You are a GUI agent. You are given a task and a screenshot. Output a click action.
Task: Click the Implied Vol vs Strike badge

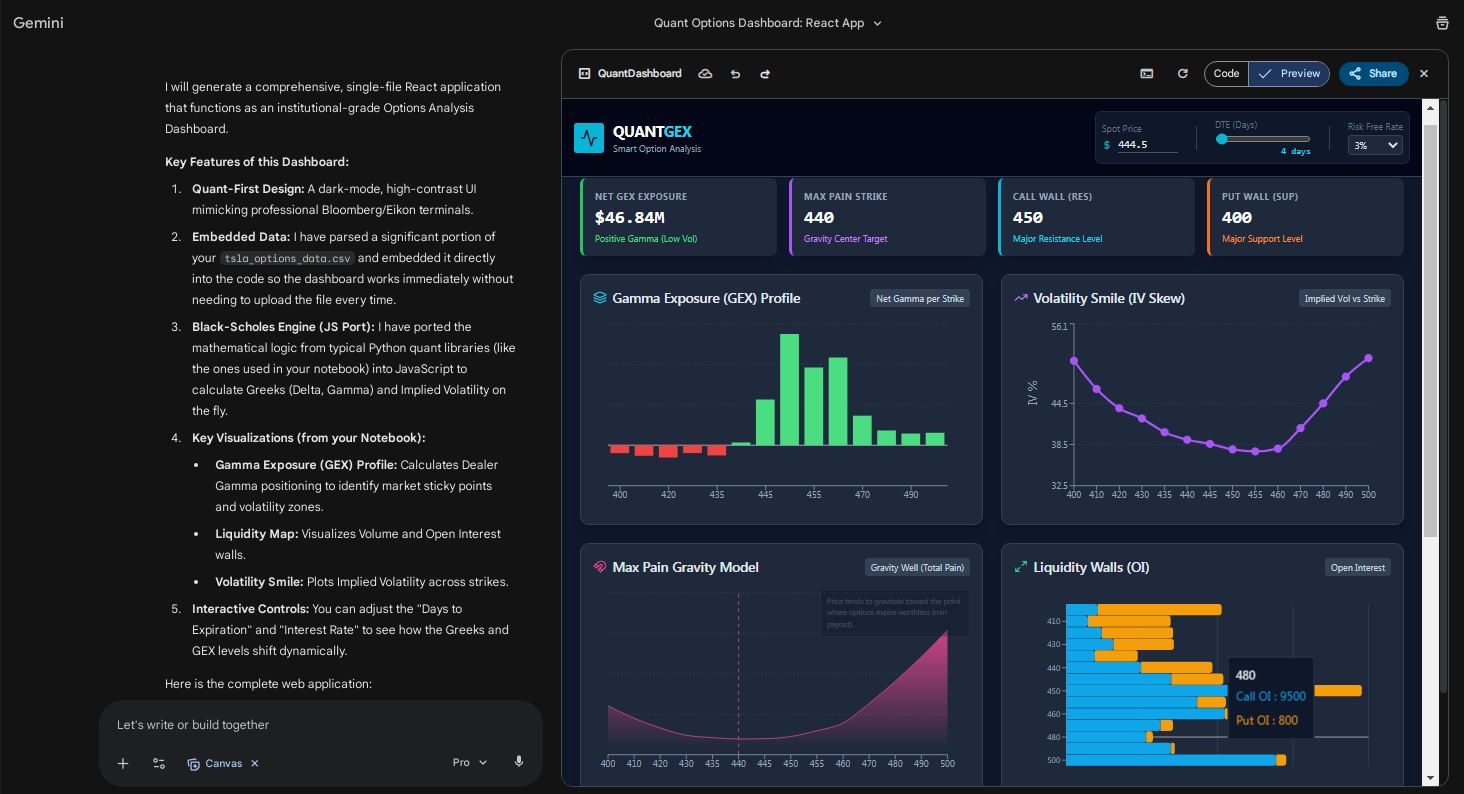tap(1345, 298)
